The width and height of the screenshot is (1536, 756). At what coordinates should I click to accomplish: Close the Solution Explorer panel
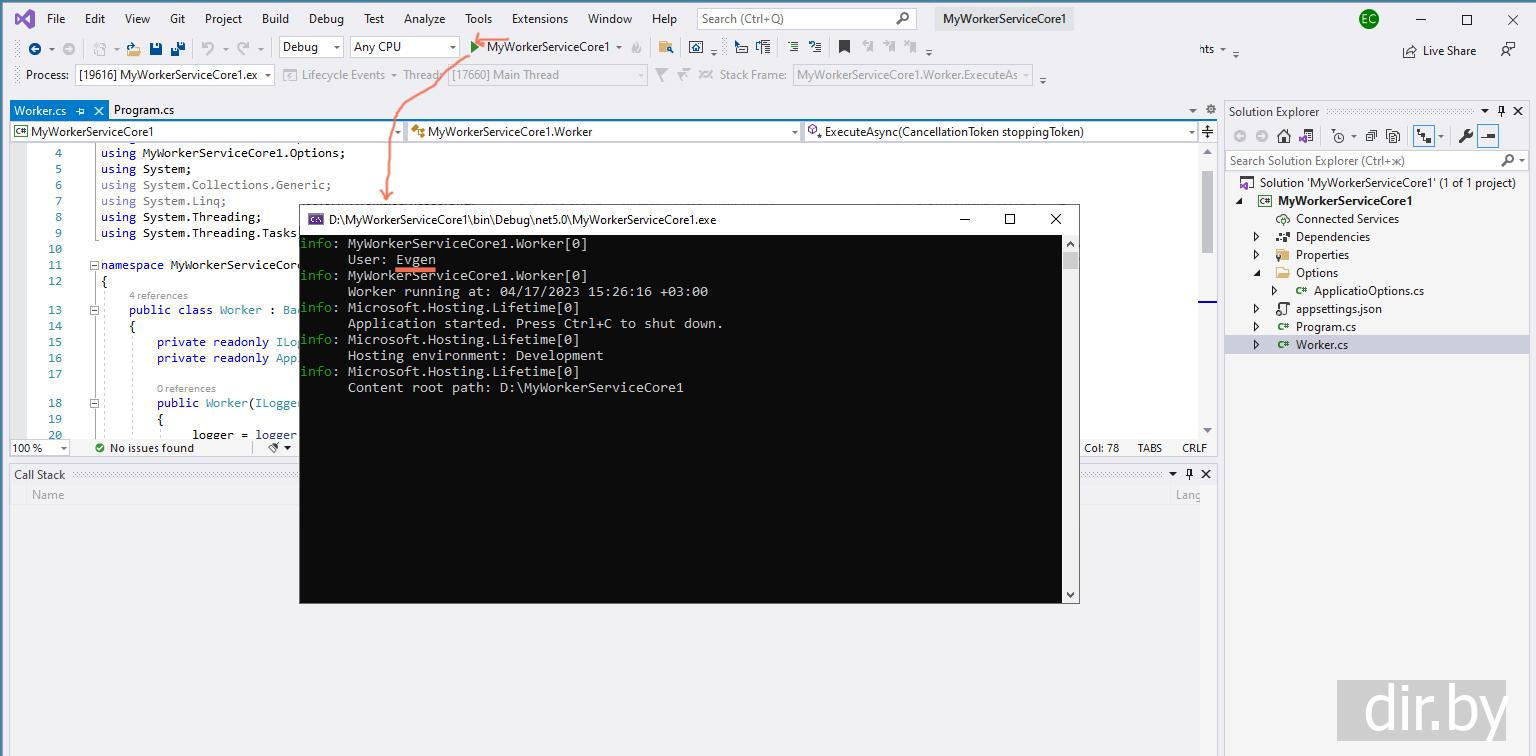(1518, 111)
